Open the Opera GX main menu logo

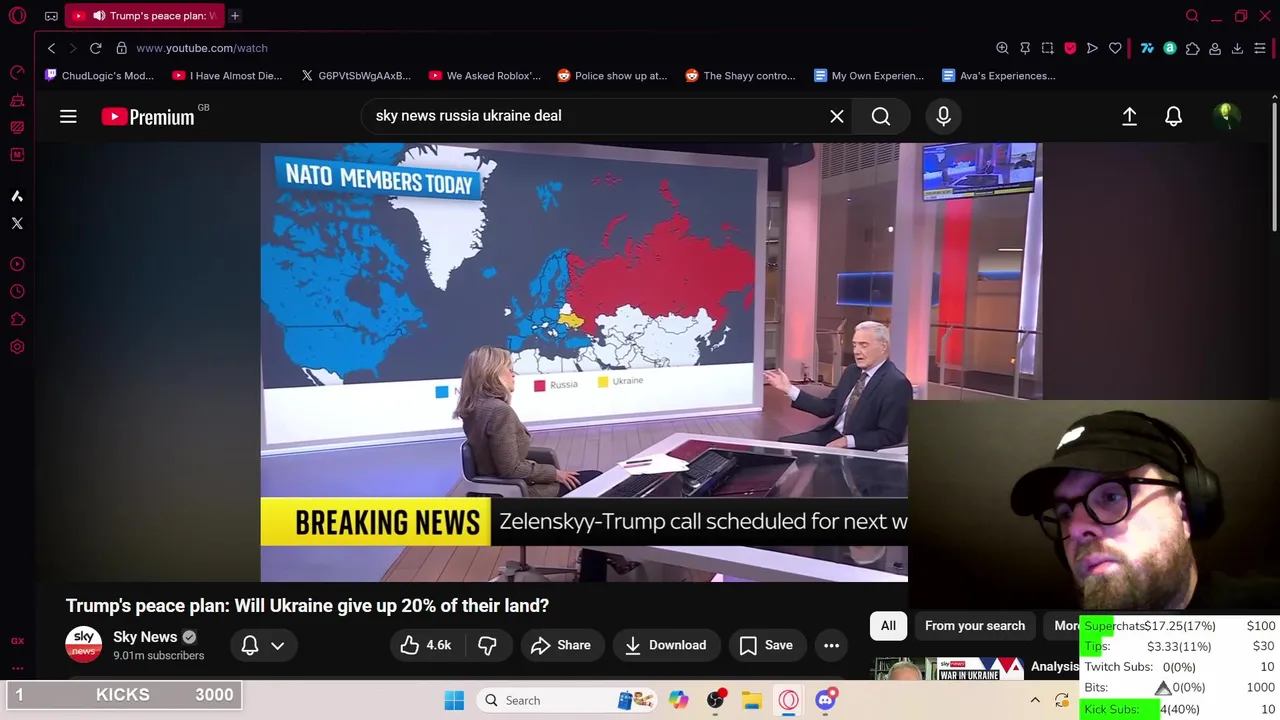coord(17,16)
